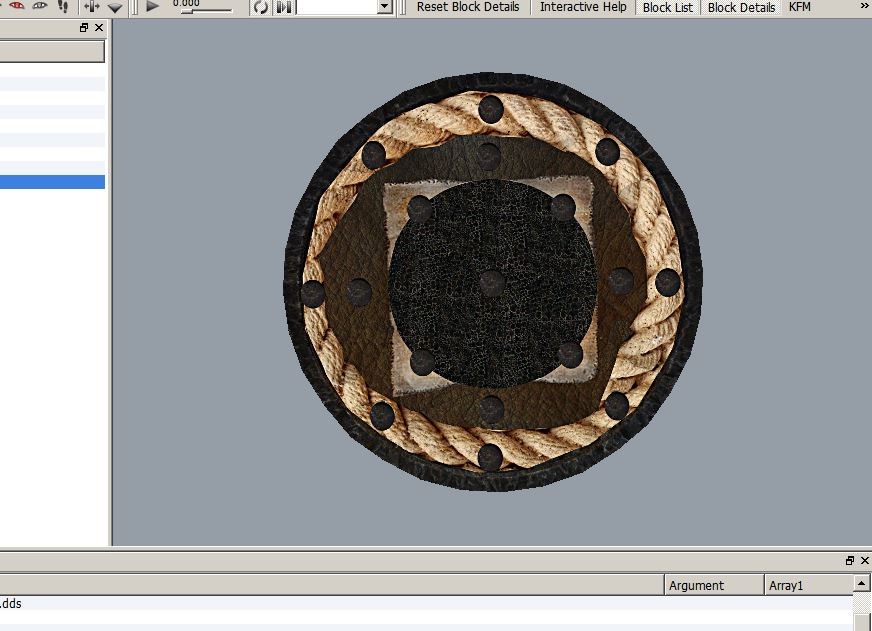Click the Argument column header
This screenshot has height=631, width=872.
(714, 585)
